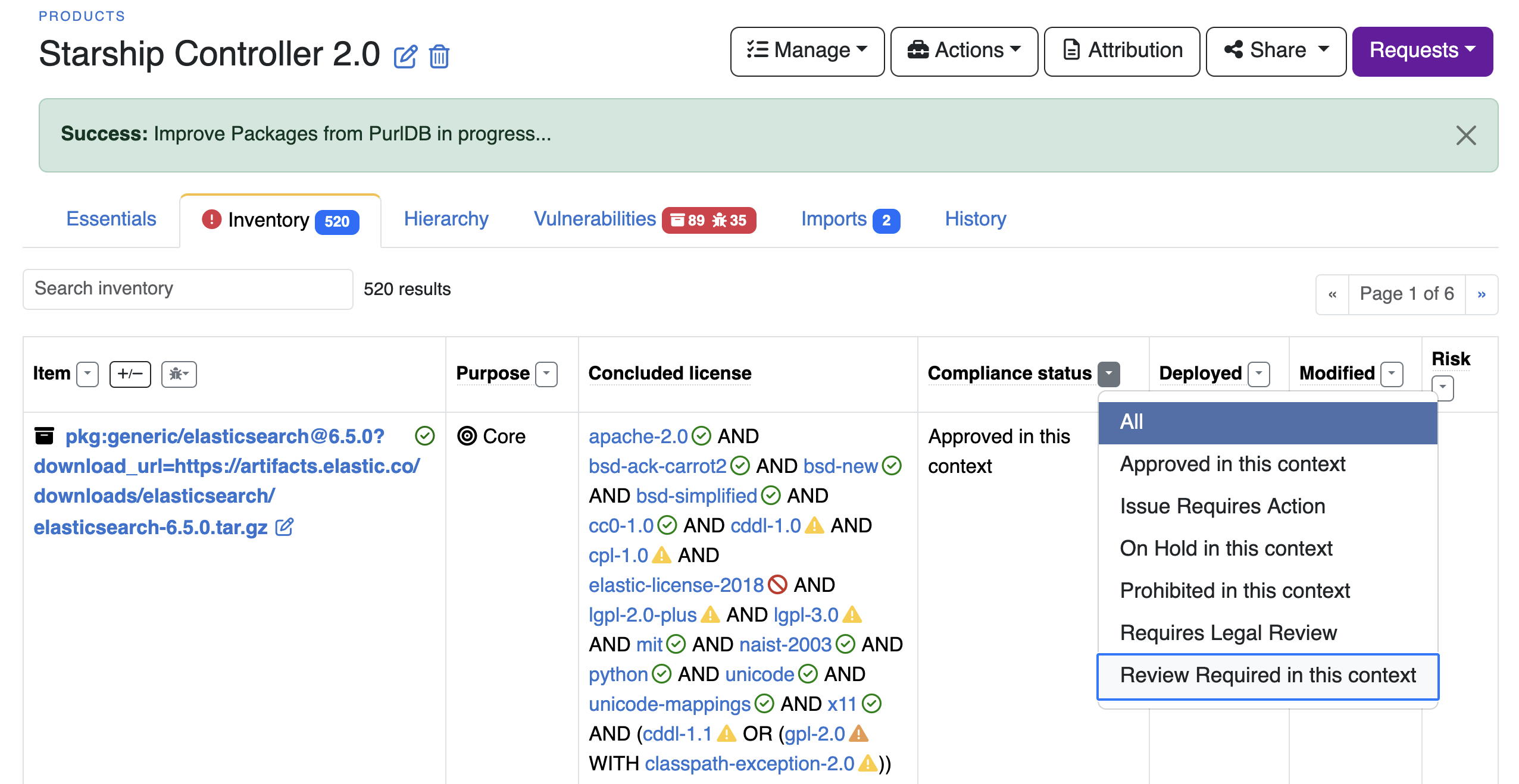Open the cpl-1.0 license link
This screenshot has width=1519, height=784.
pyautogui.click(x=618, y=556)
